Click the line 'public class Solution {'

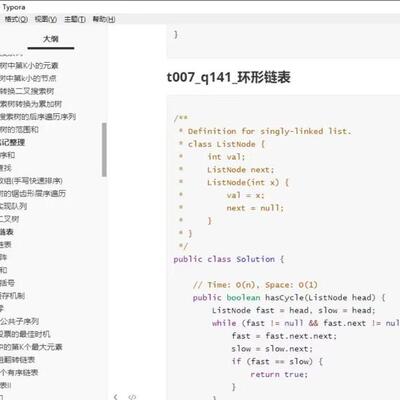[228, 259]
